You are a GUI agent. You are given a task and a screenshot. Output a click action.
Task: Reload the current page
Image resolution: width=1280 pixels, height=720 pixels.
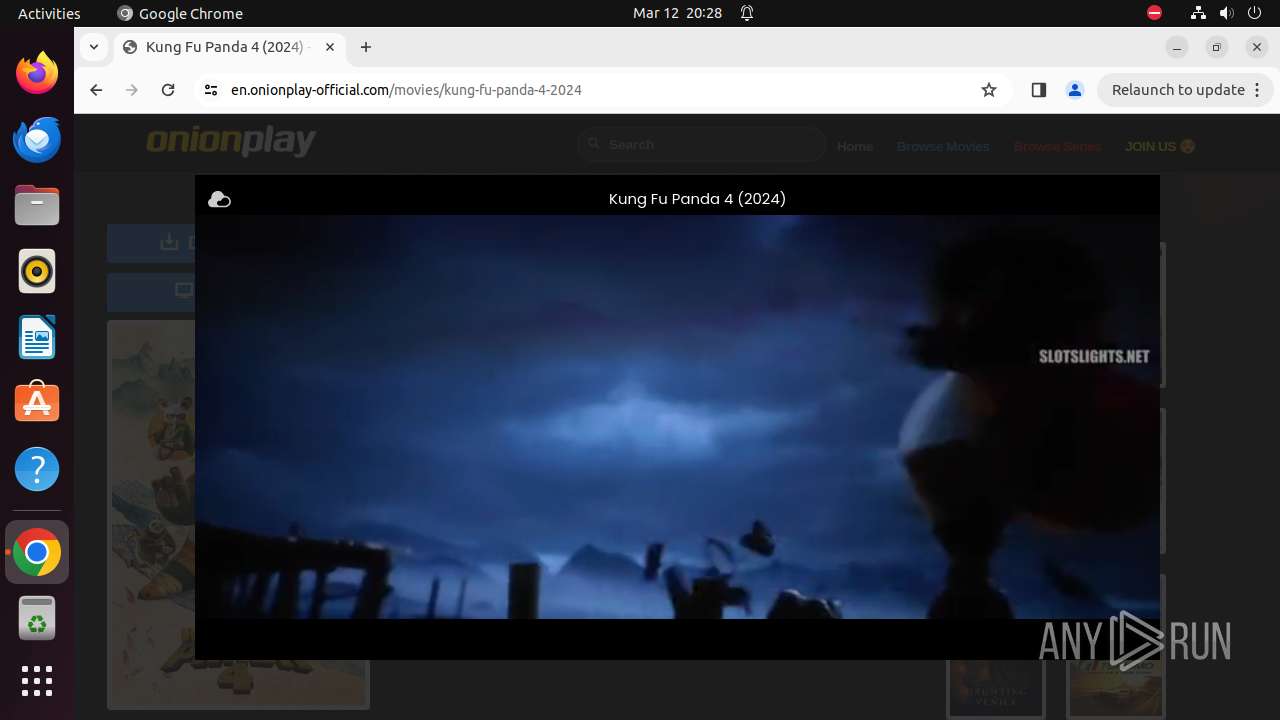(168, 90)
